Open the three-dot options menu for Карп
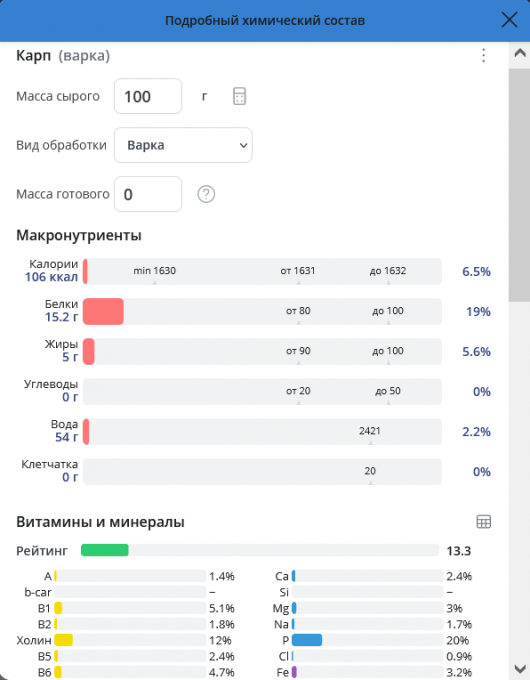The image size is (530, 680). point(484,56)
